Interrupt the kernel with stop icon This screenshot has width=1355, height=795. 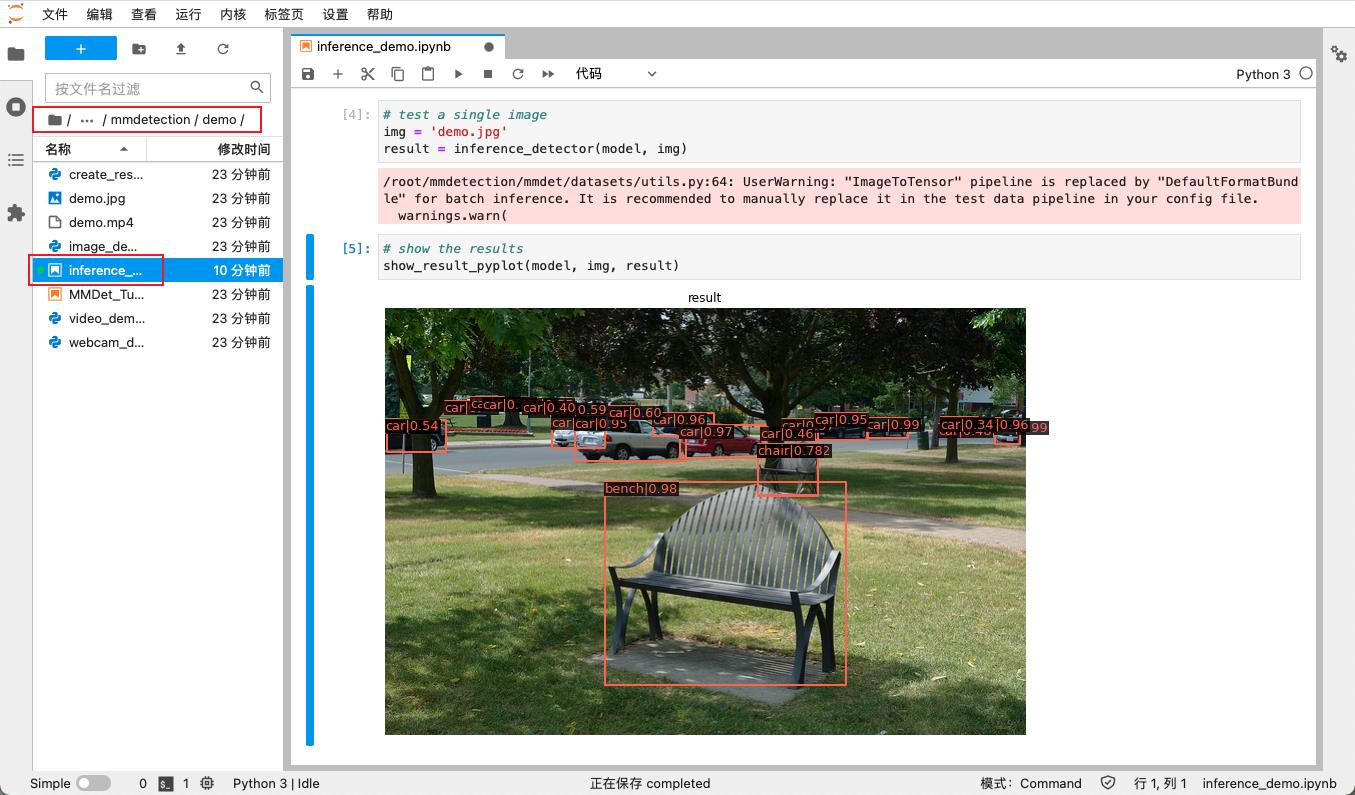488,74
